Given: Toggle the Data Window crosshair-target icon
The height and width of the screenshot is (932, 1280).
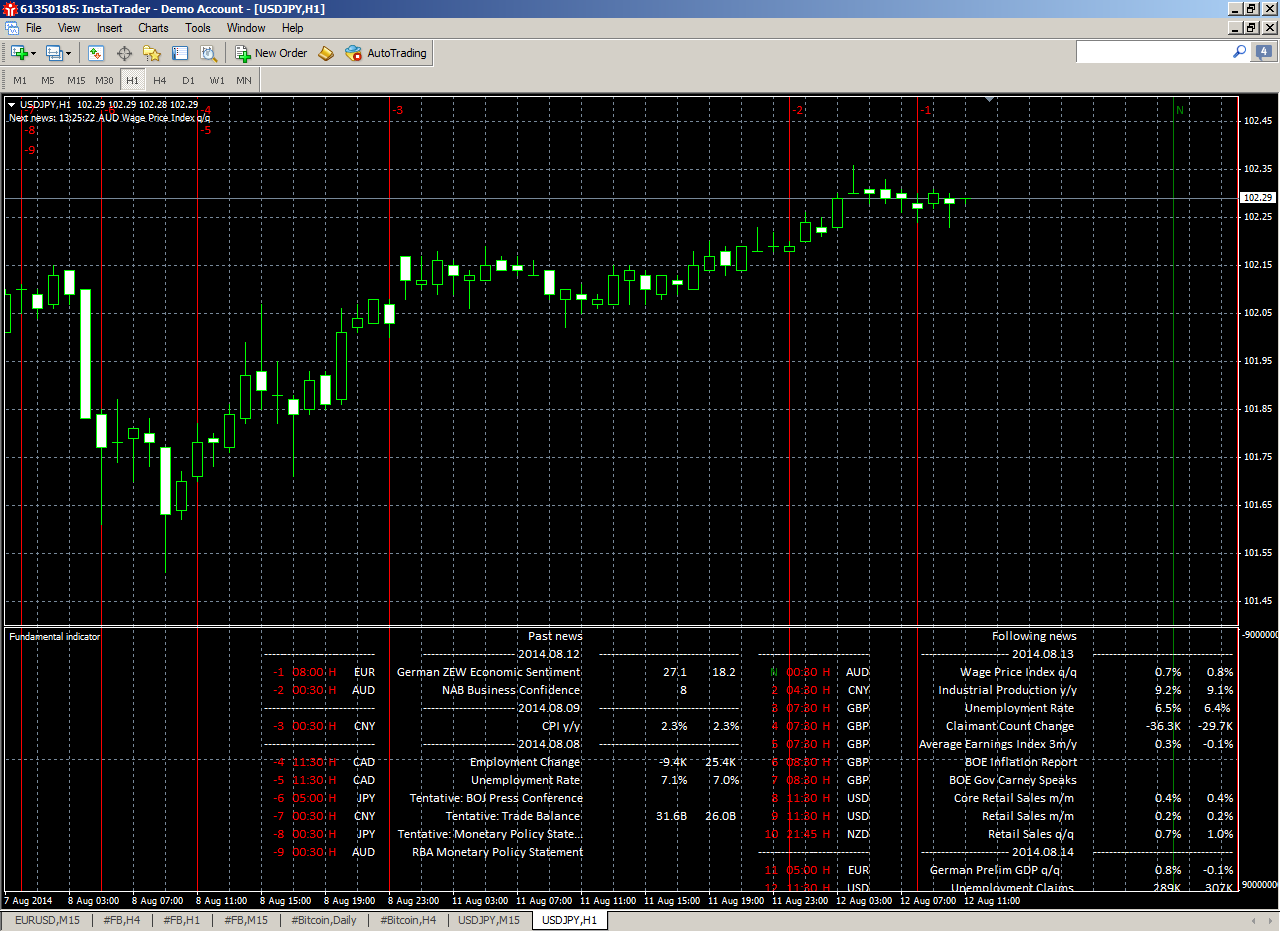Looking at the screenshot, I should click(125, 53).
